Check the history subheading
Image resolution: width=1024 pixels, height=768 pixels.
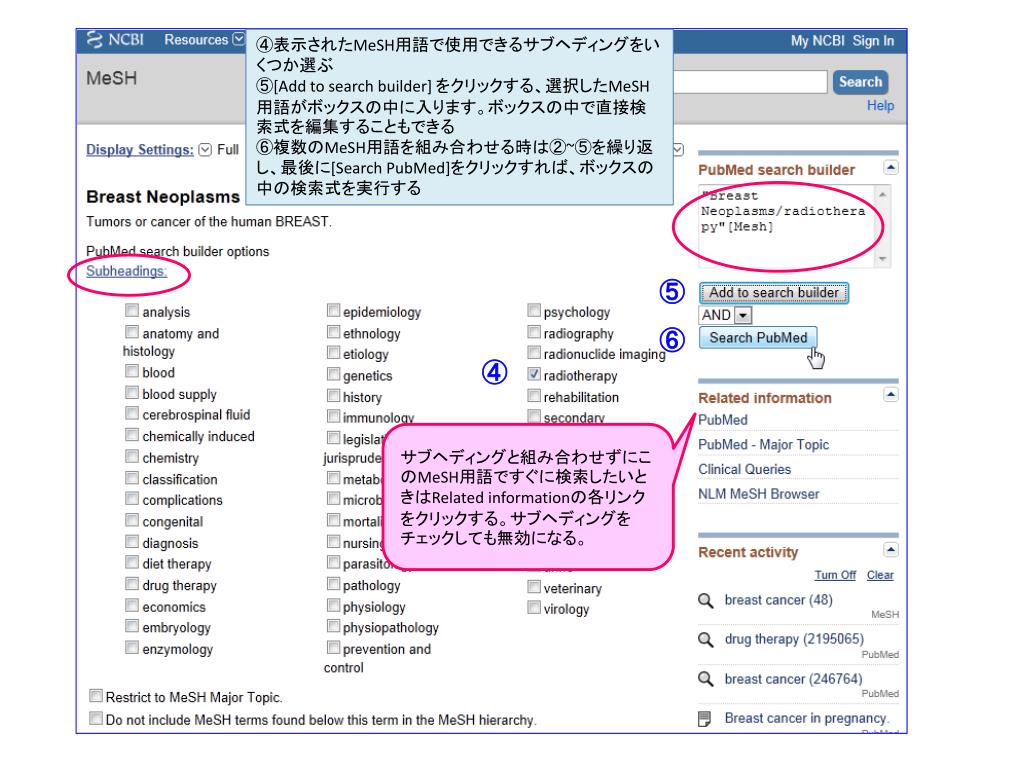tap(334, 395)
